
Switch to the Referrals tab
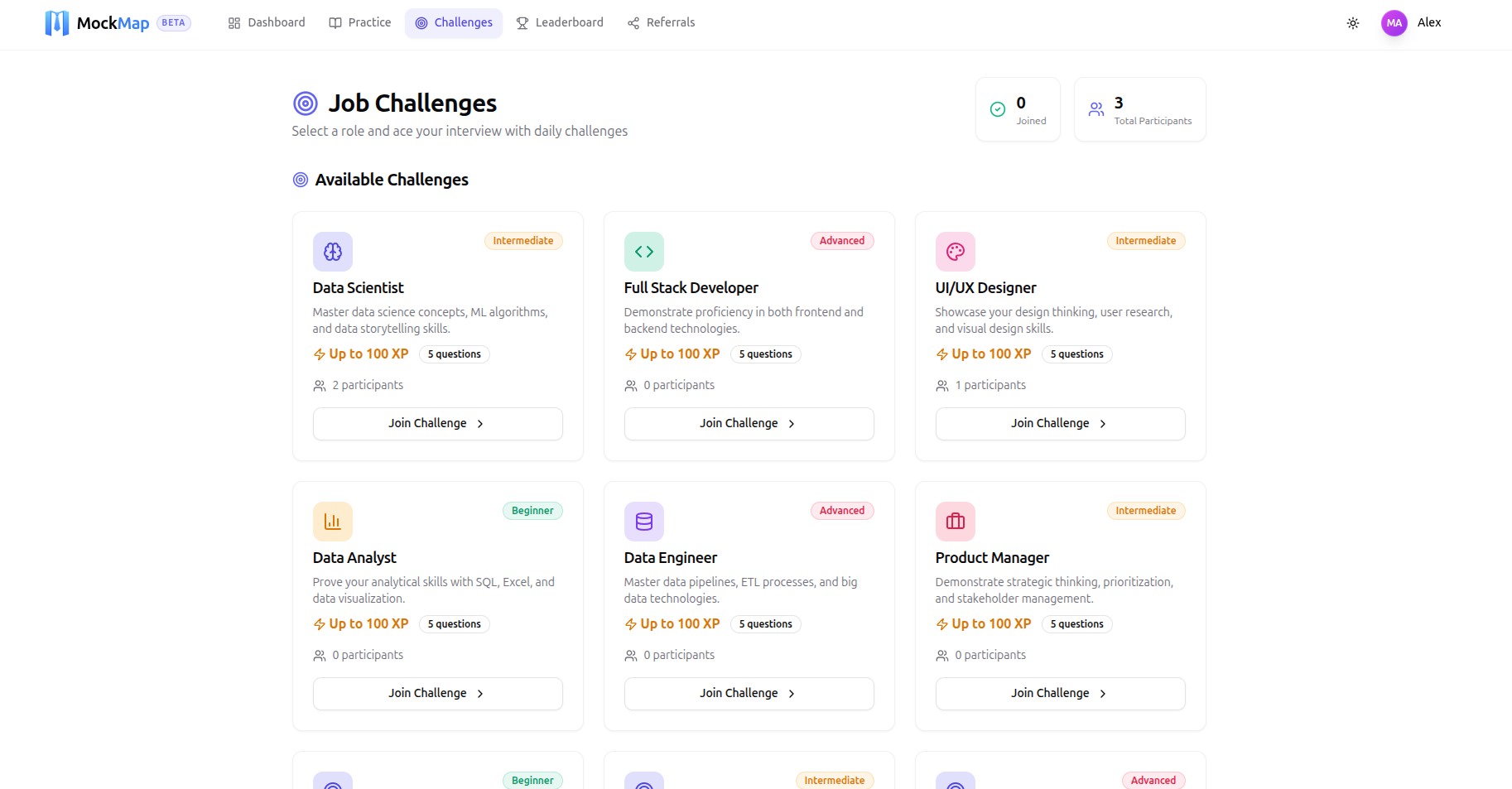pyautogui.click(x=661, y=23)
